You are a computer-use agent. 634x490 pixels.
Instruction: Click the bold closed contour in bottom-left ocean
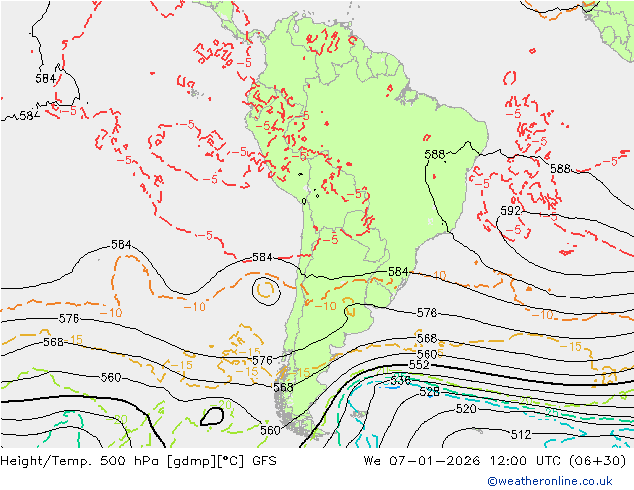click(x=212, y=416)
